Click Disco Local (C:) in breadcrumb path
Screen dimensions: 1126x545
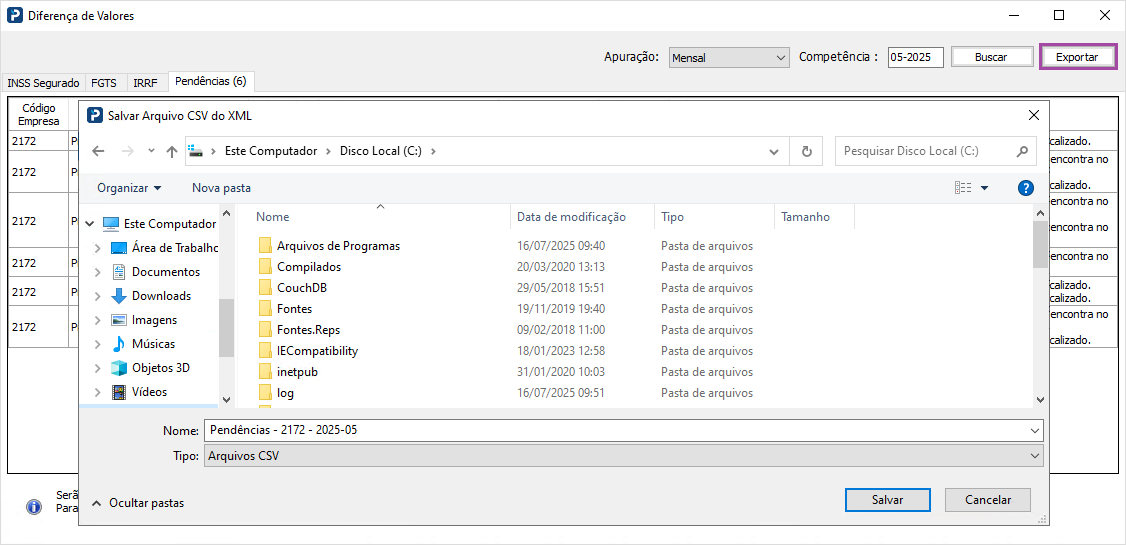(380, 152)
